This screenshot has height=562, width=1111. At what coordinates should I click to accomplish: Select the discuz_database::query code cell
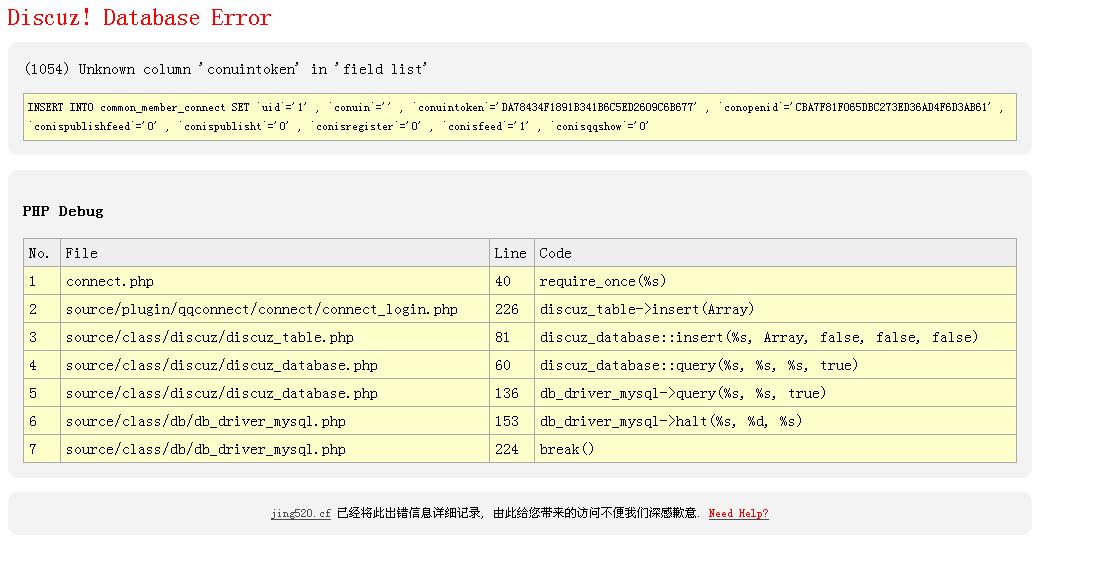pos(775,365)
